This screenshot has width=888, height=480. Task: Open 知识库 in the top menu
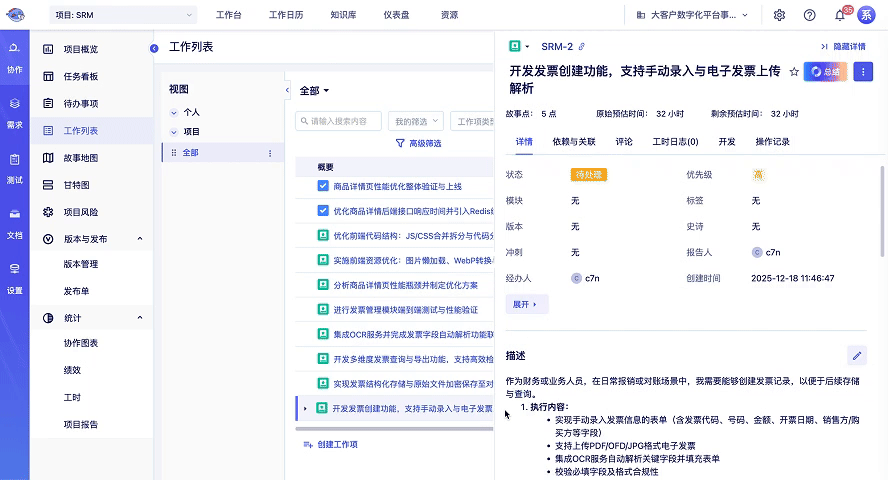coord(344,15)
